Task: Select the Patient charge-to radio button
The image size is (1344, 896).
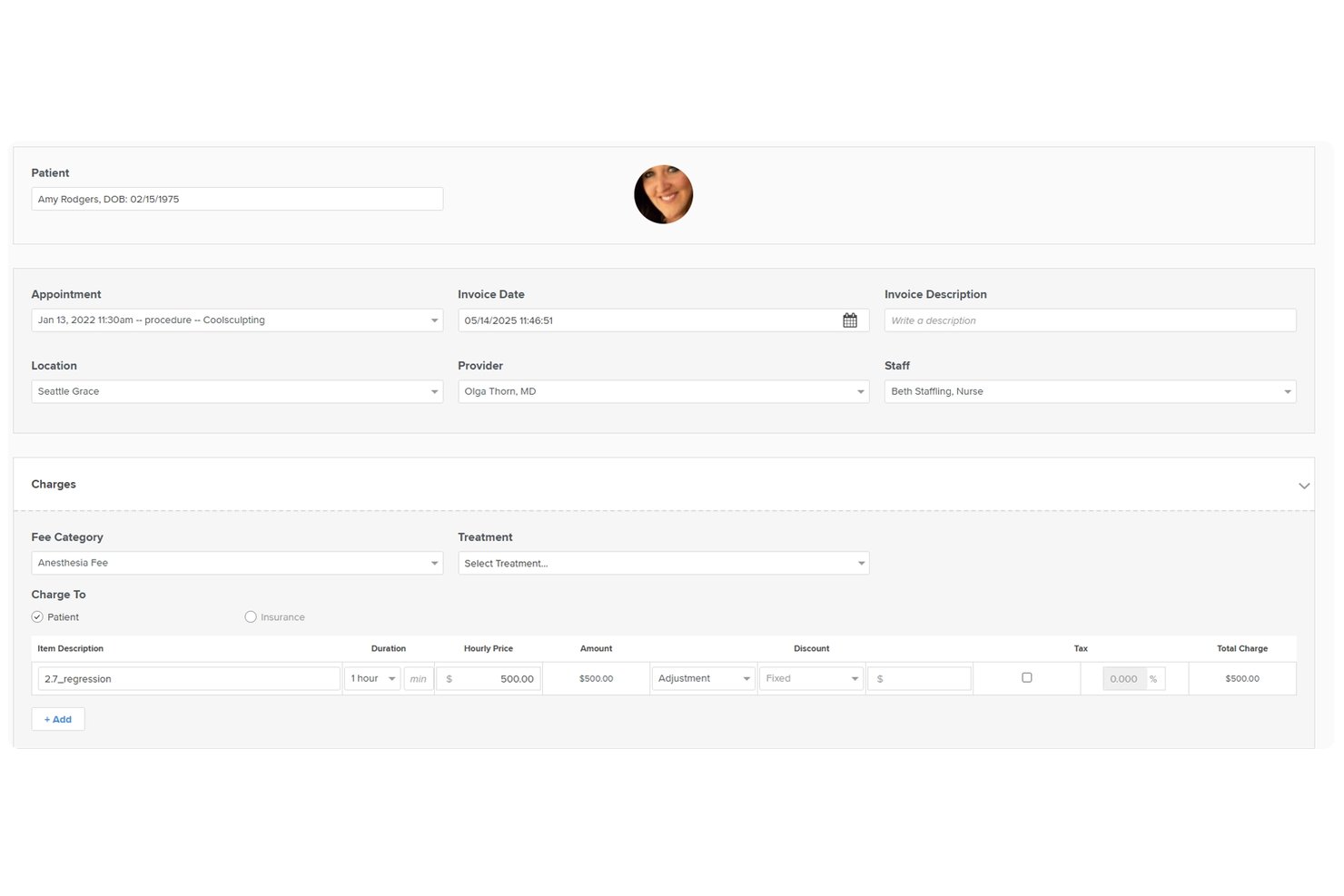Action: pos(37,616)
